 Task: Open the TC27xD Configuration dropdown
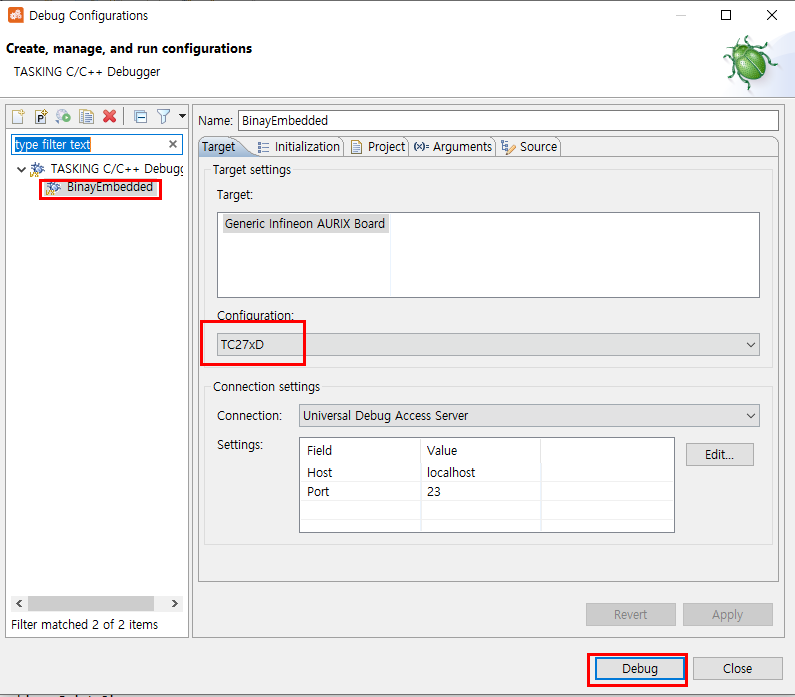coord(488,345)
